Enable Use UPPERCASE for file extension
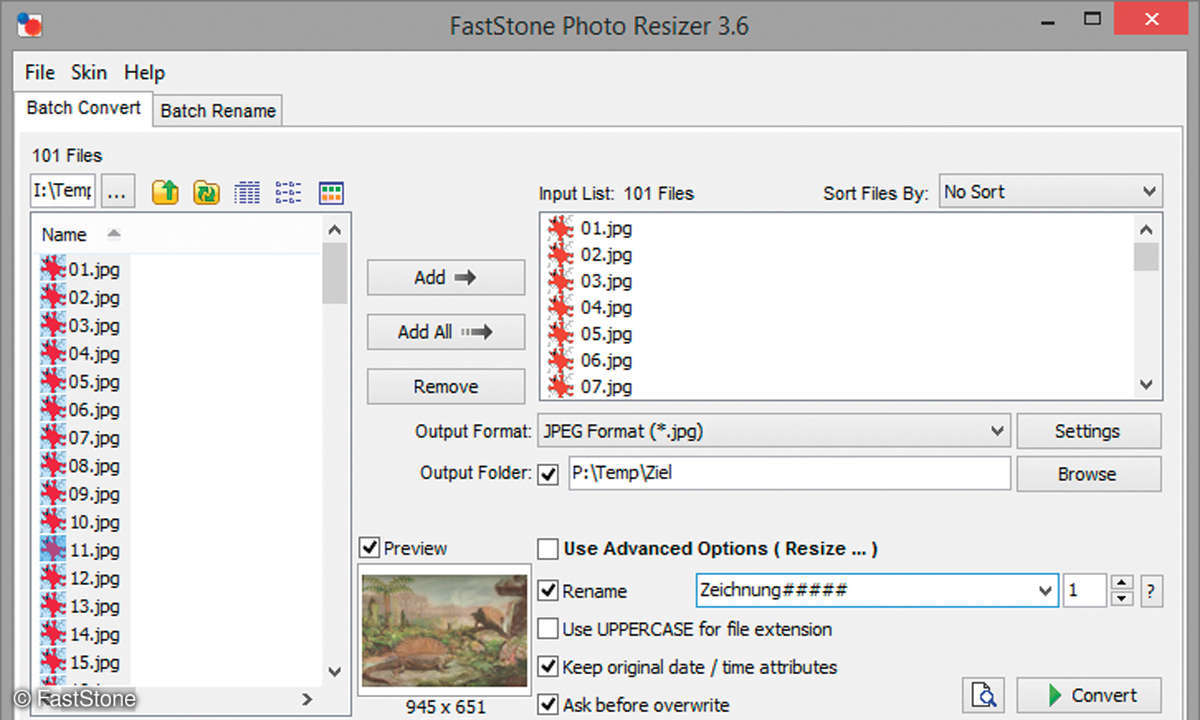 point(548,629)
